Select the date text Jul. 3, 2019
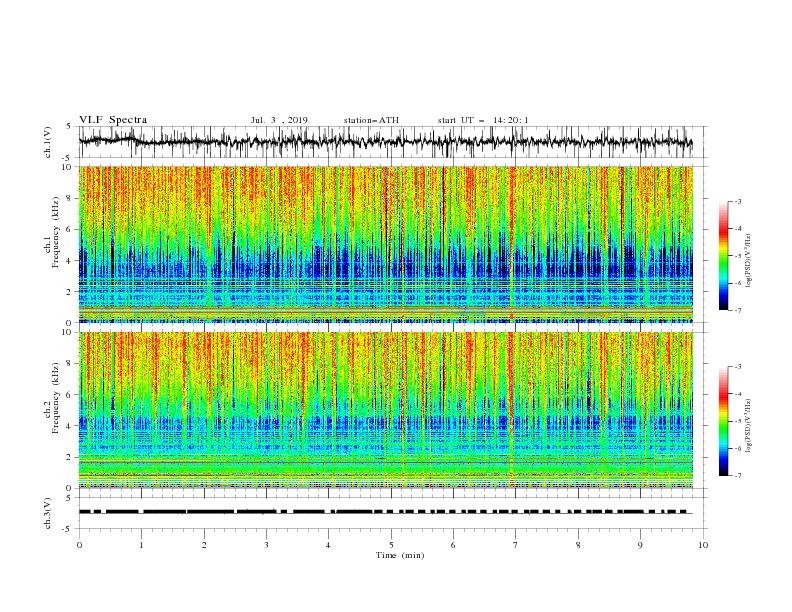Viewport: 792px width, 612px height. coord(279,120)
